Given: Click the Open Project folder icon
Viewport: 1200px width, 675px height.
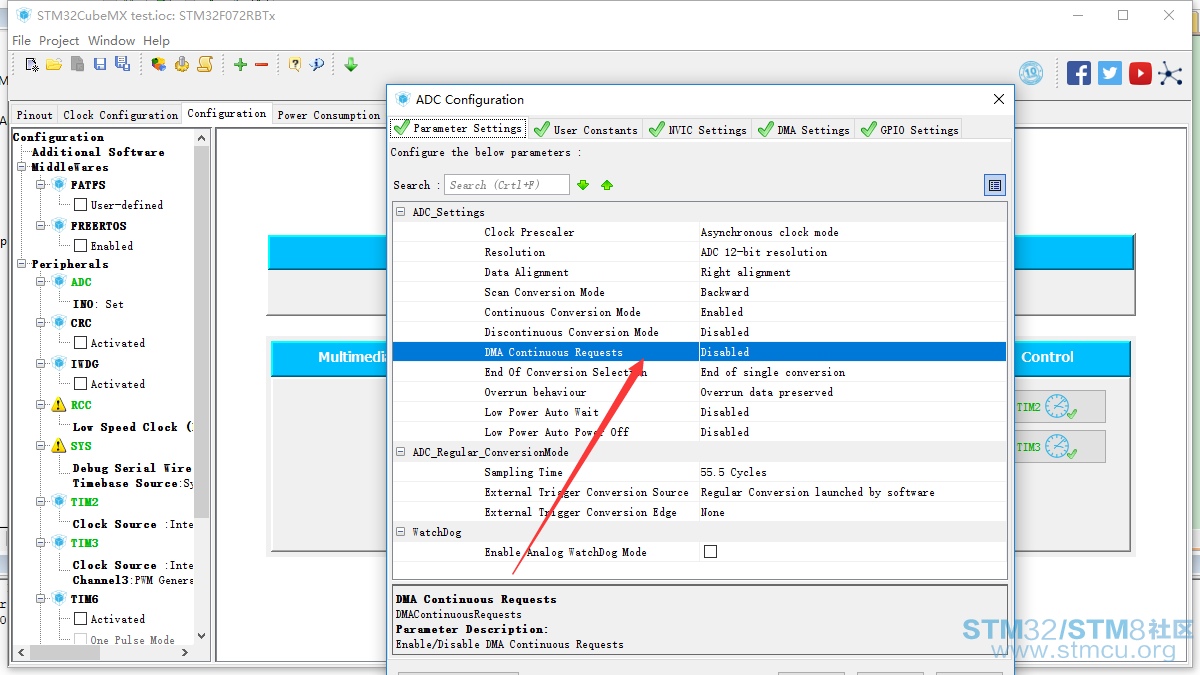Looking at the screenshot, I should point(54,64).
